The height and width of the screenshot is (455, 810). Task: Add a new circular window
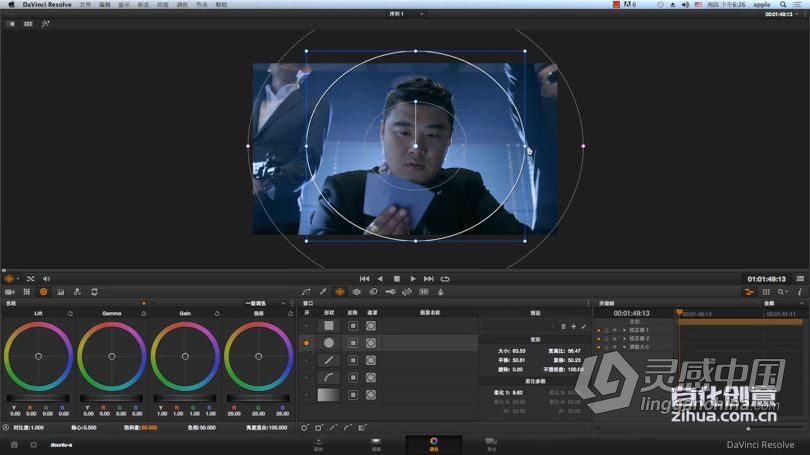(x=305, y=428)
